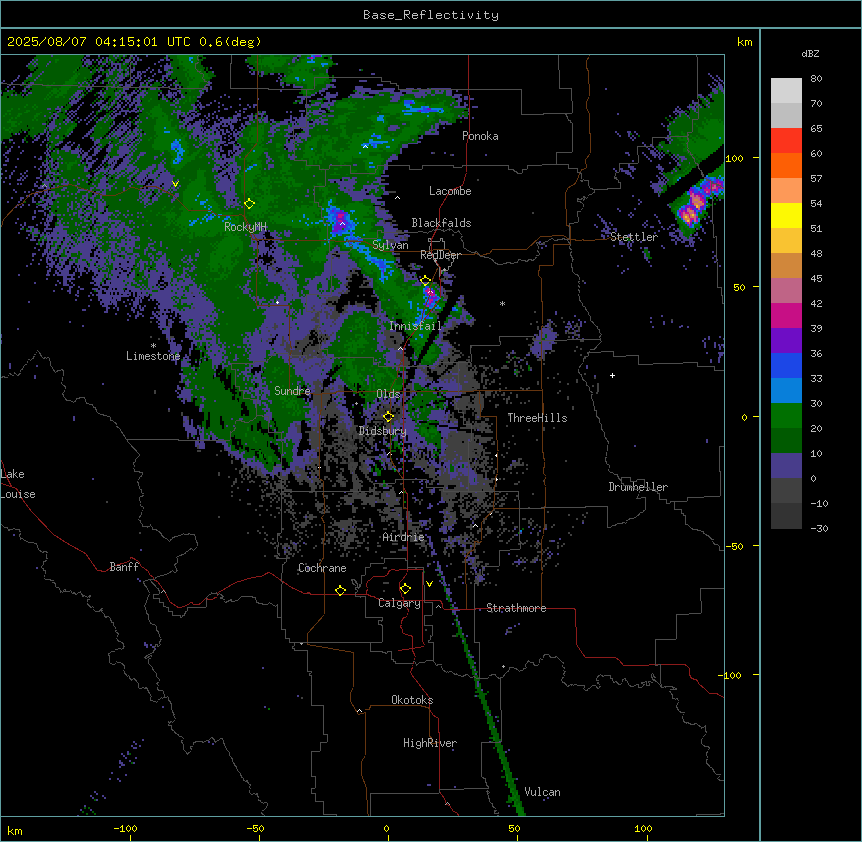Screen dimensions: 862x842
Task: Click the Olds city label
Action: click(388, 394)
